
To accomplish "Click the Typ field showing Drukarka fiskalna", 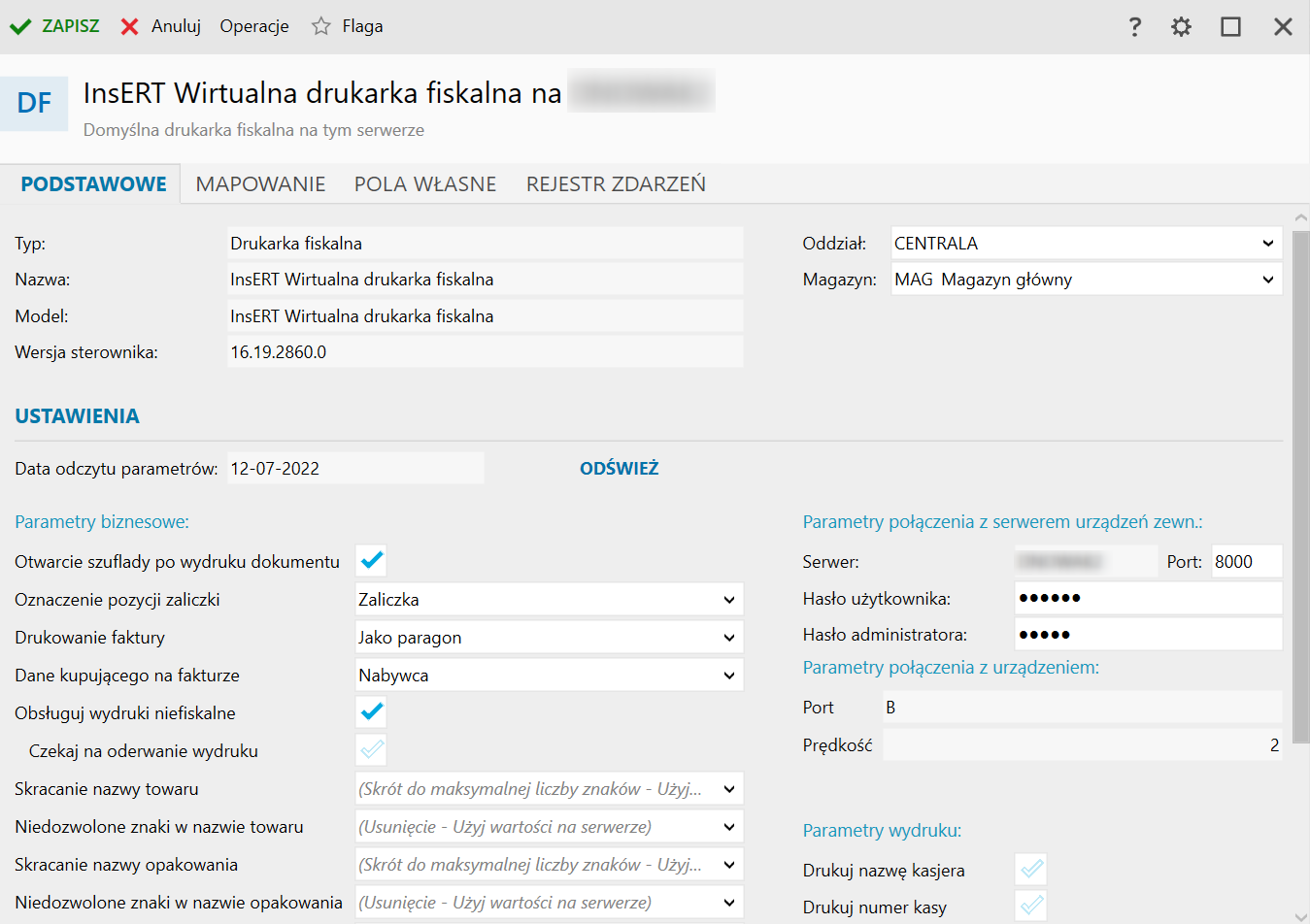I will [x=486, y=244].
